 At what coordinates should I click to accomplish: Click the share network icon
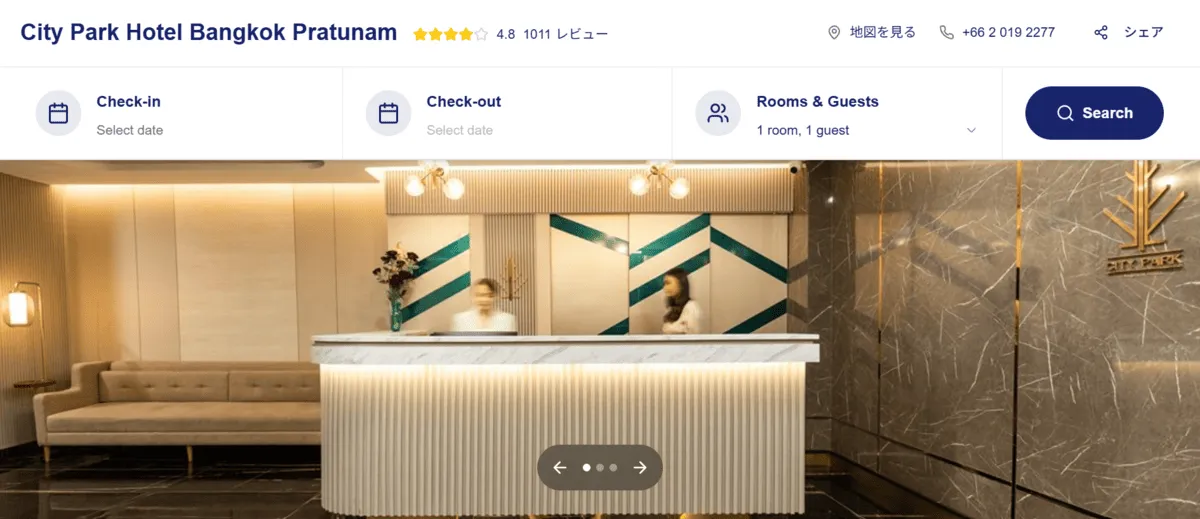tap(1101, 32)
